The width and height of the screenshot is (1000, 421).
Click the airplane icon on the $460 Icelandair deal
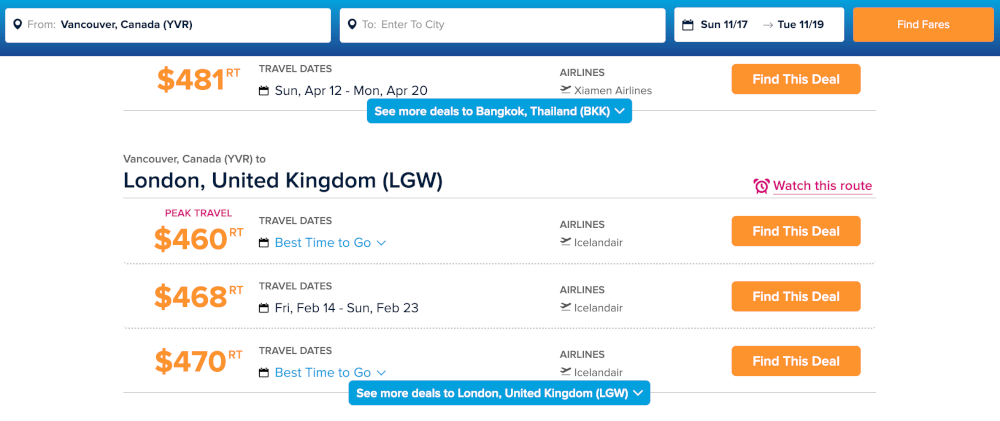pyautogui.click(x=565, y=242)
